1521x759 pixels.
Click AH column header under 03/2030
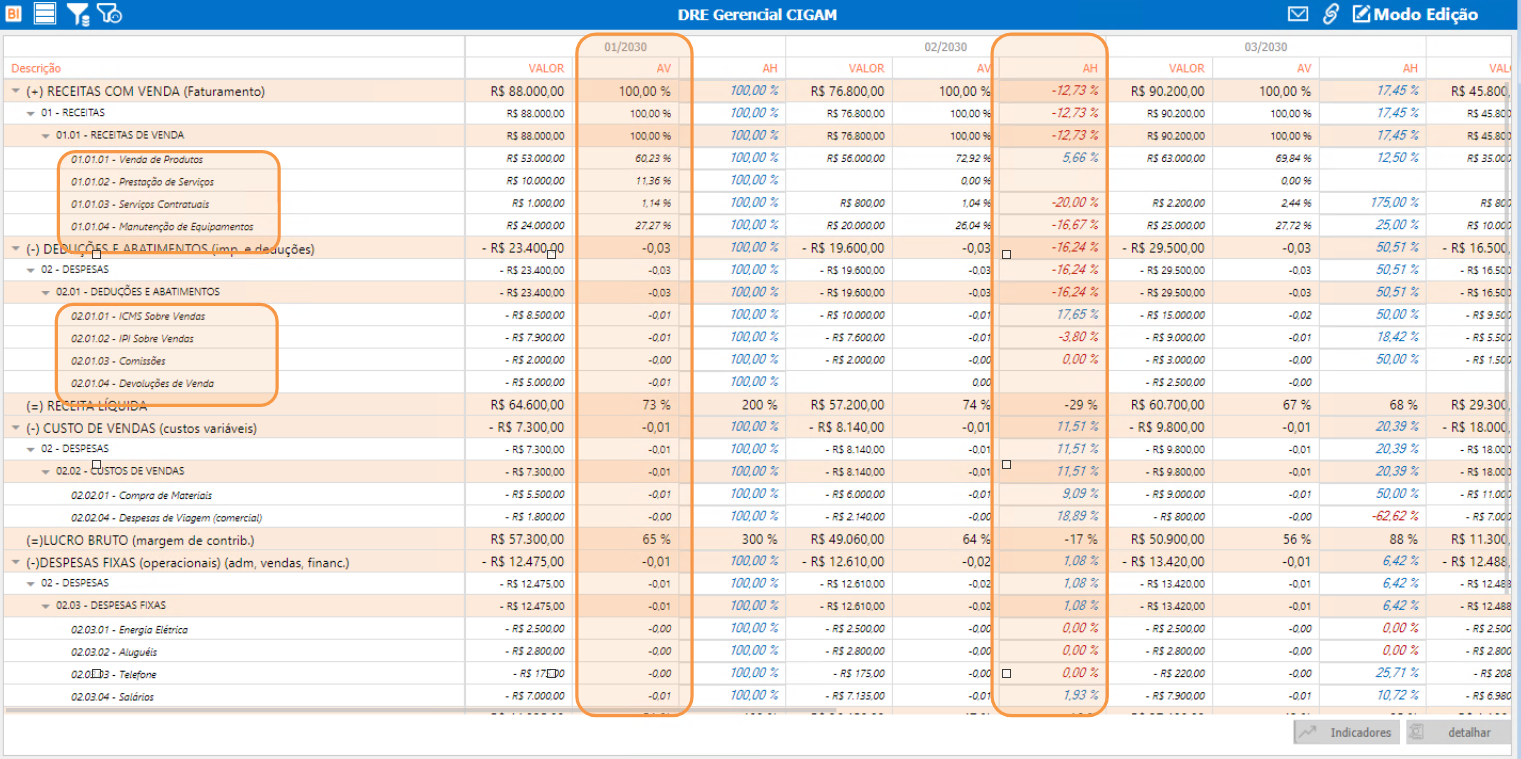[x=1409, y=68]
